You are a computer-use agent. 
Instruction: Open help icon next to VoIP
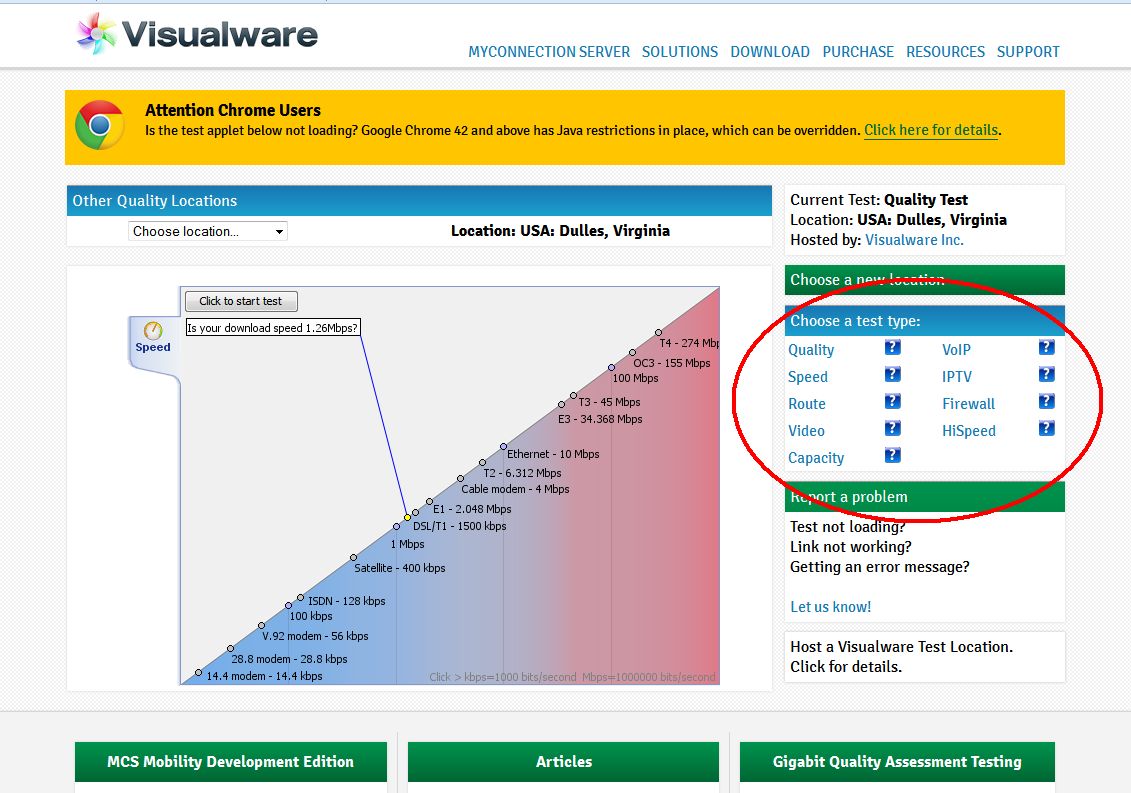(1047, 348)
